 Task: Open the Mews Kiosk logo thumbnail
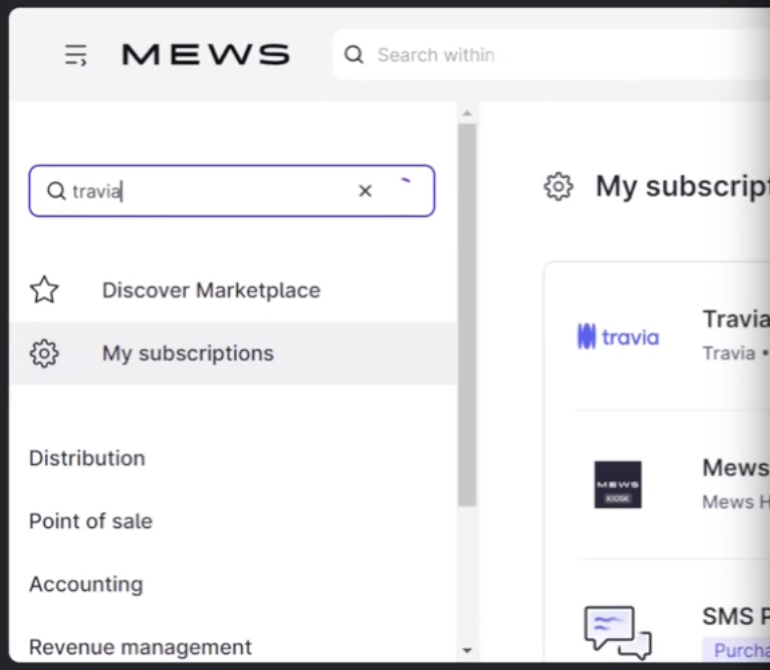618,485
